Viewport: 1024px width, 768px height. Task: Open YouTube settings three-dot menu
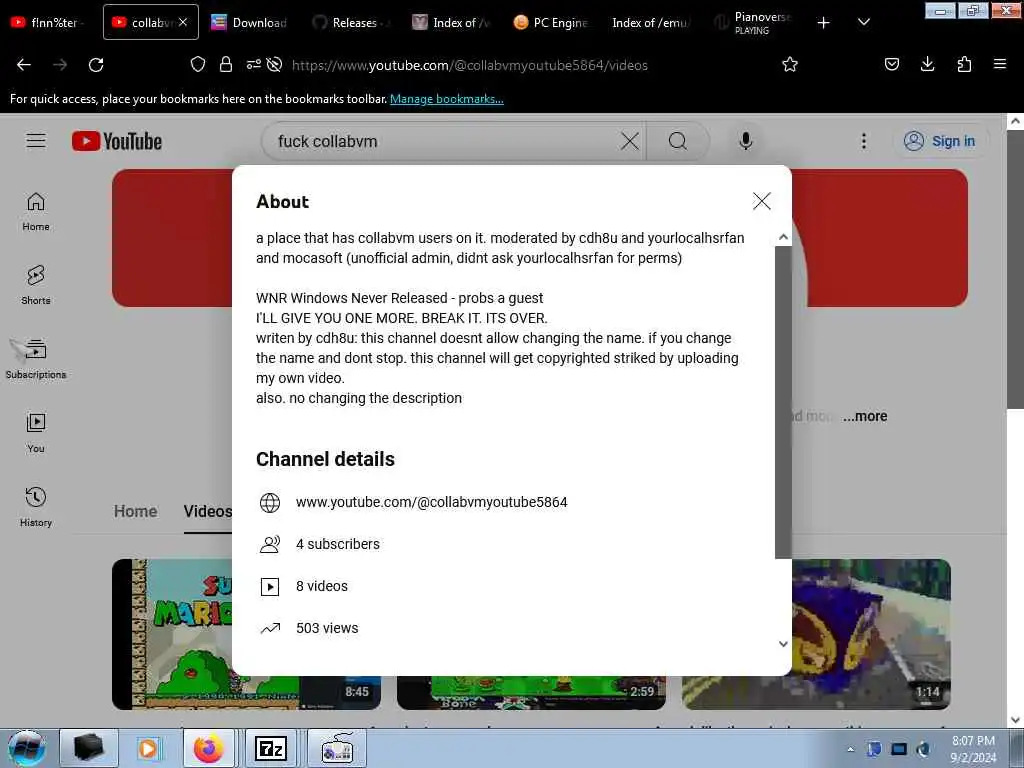tap(863, 141)
